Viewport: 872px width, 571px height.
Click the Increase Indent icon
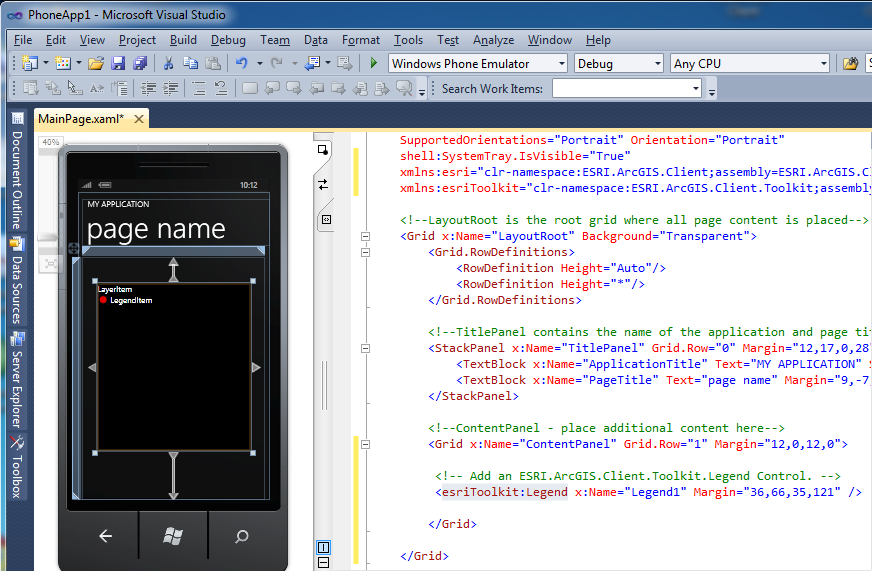coord(170,88)
